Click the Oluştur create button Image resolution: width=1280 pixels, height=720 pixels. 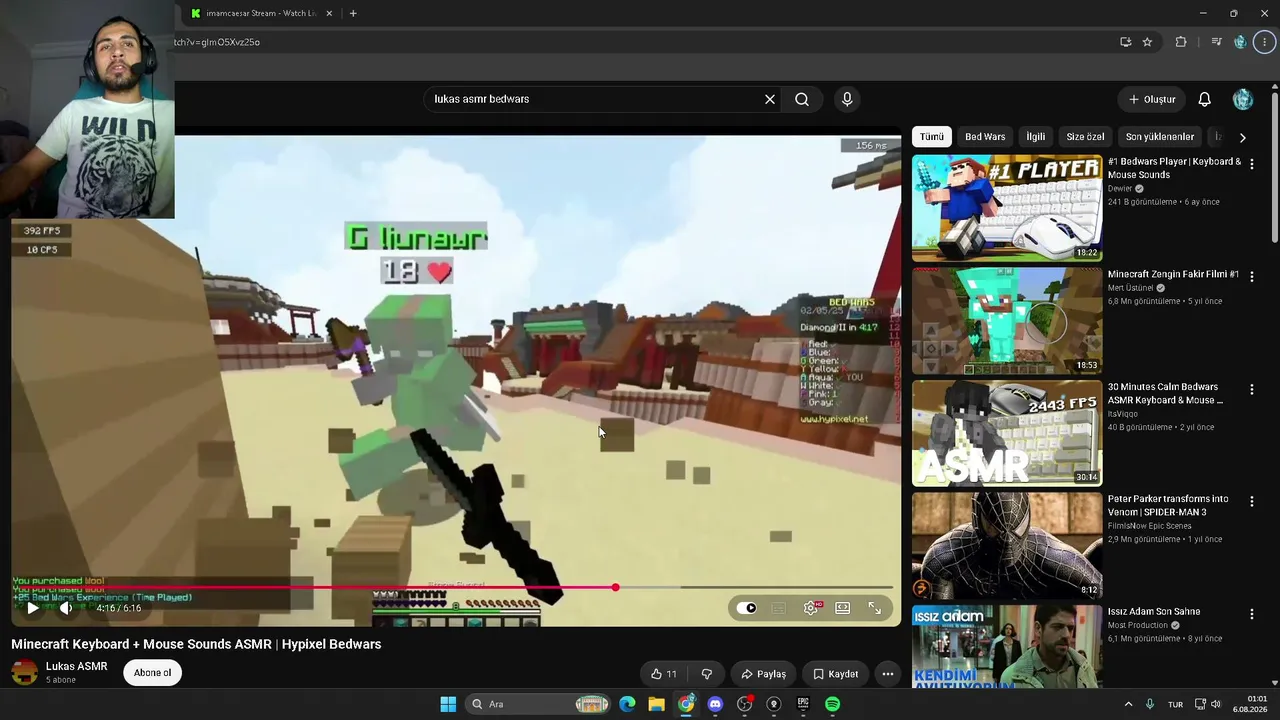pos(1152,99)
